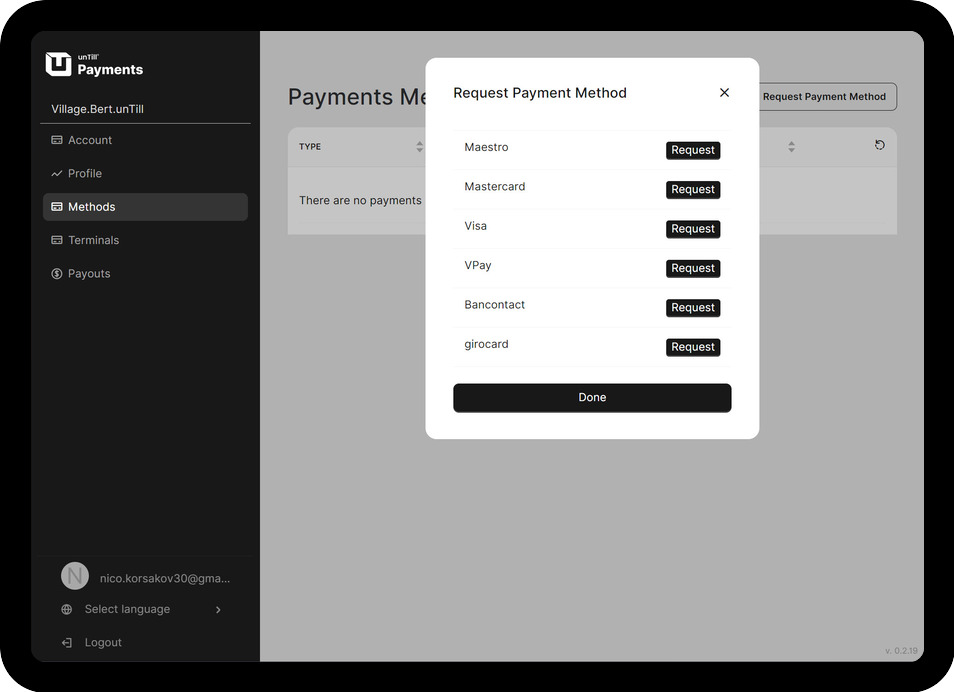The width and height of the screenshot is (954, 692).
Task: Click the refresh icon in table header
Action: pyautogui.click(x=880, y=146)
